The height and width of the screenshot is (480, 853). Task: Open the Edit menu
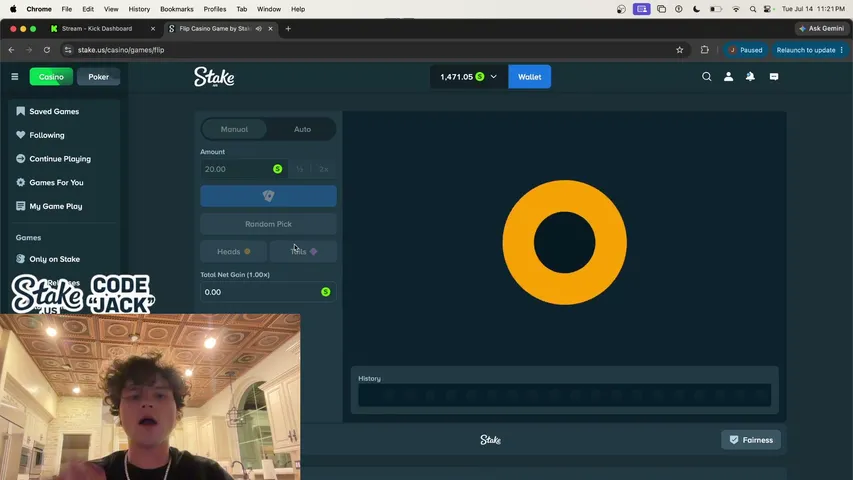(88, 9)
